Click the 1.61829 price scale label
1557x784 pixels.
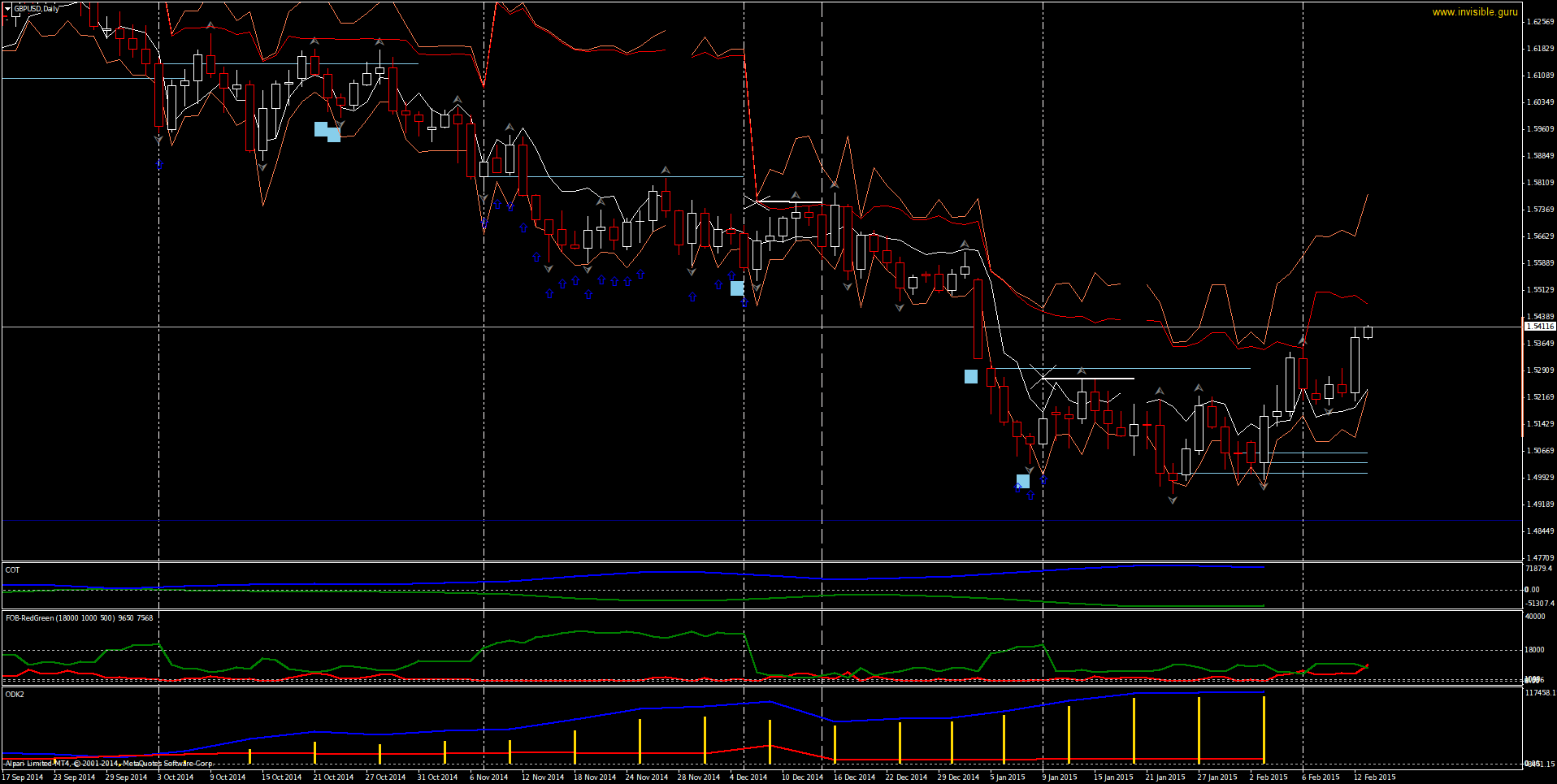1541,49
